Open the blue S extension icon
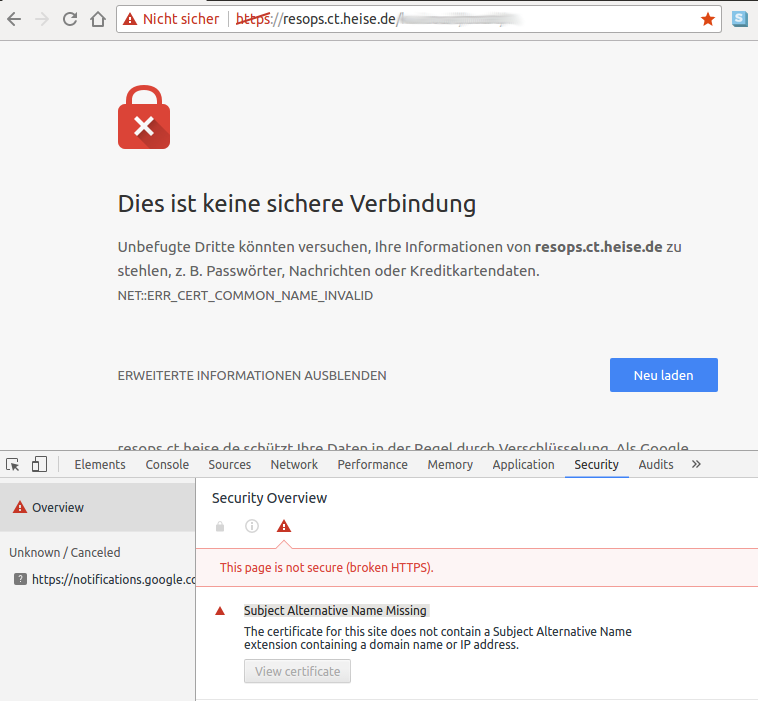This screenshot has width=758, height=701. (740, 19)
